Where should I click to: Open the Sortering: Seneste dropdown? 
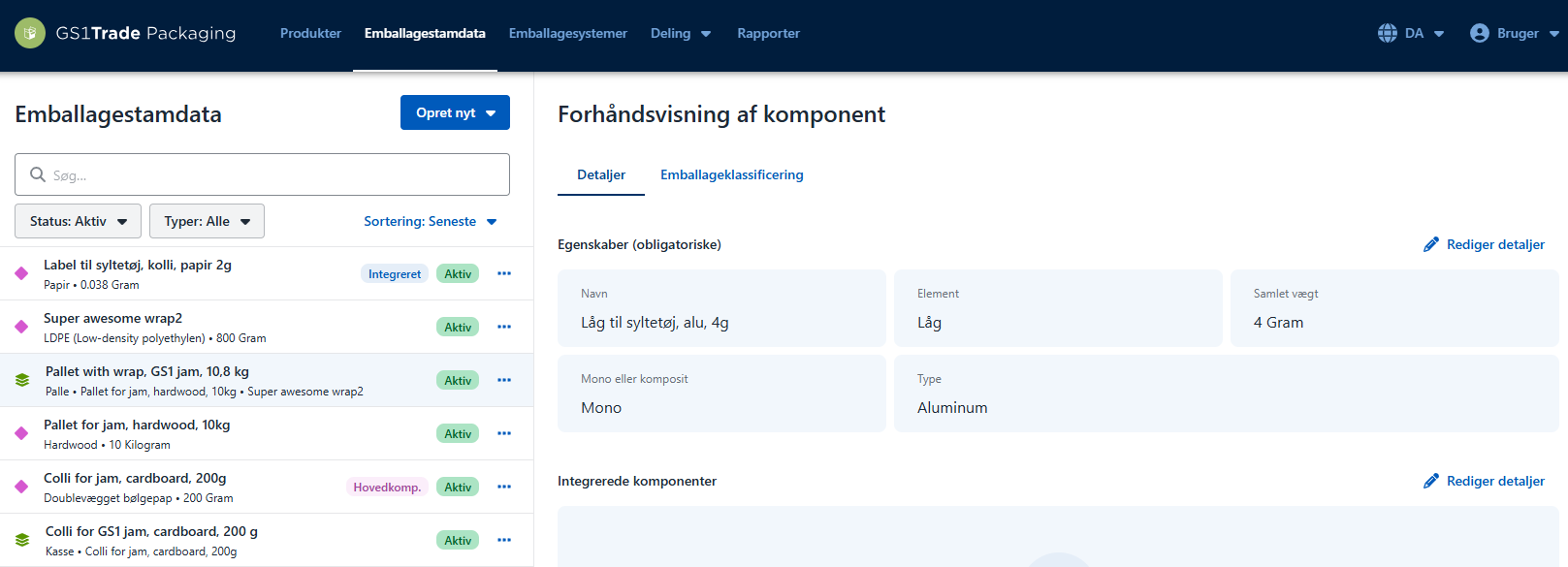(431, 221)
